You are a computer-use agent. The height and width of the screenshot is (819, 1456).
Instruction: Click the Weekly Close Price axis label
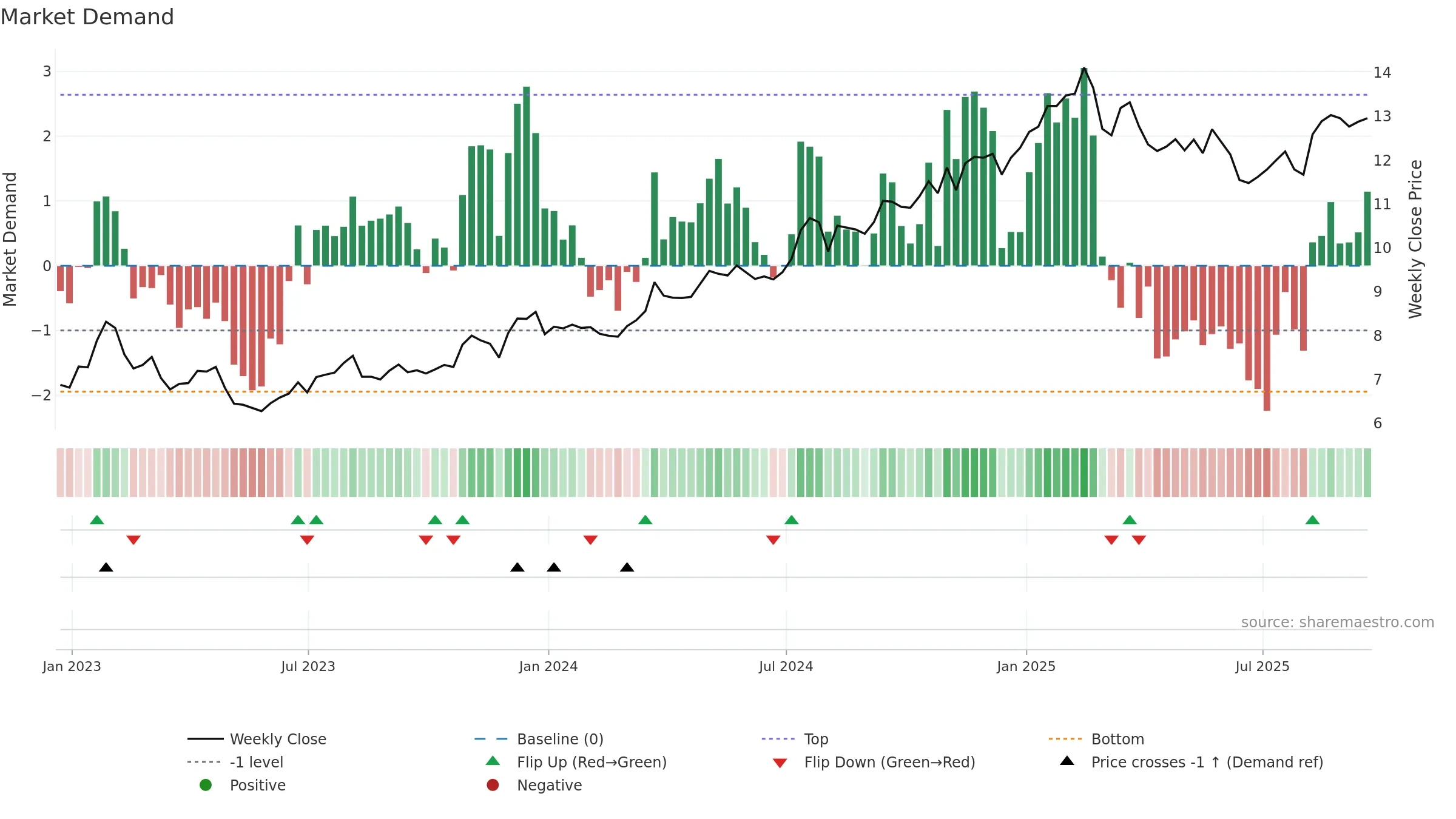point(1415,239)
